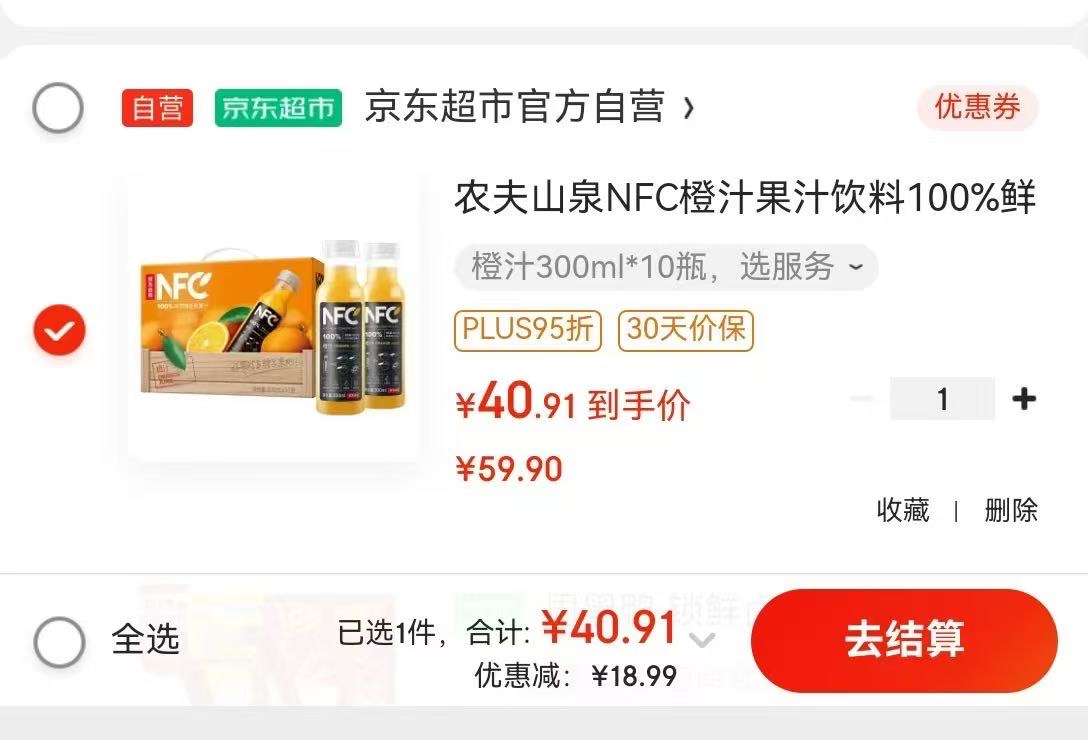Click the red 自营 badge icon
The image size is (1088, 740).
158,108
